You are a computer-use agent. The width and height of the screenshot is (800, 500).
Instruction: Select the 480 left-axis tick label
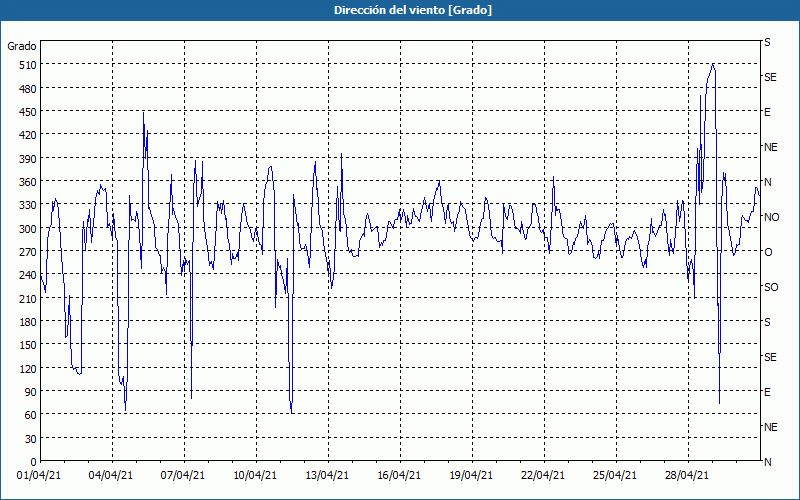(28, 89)
